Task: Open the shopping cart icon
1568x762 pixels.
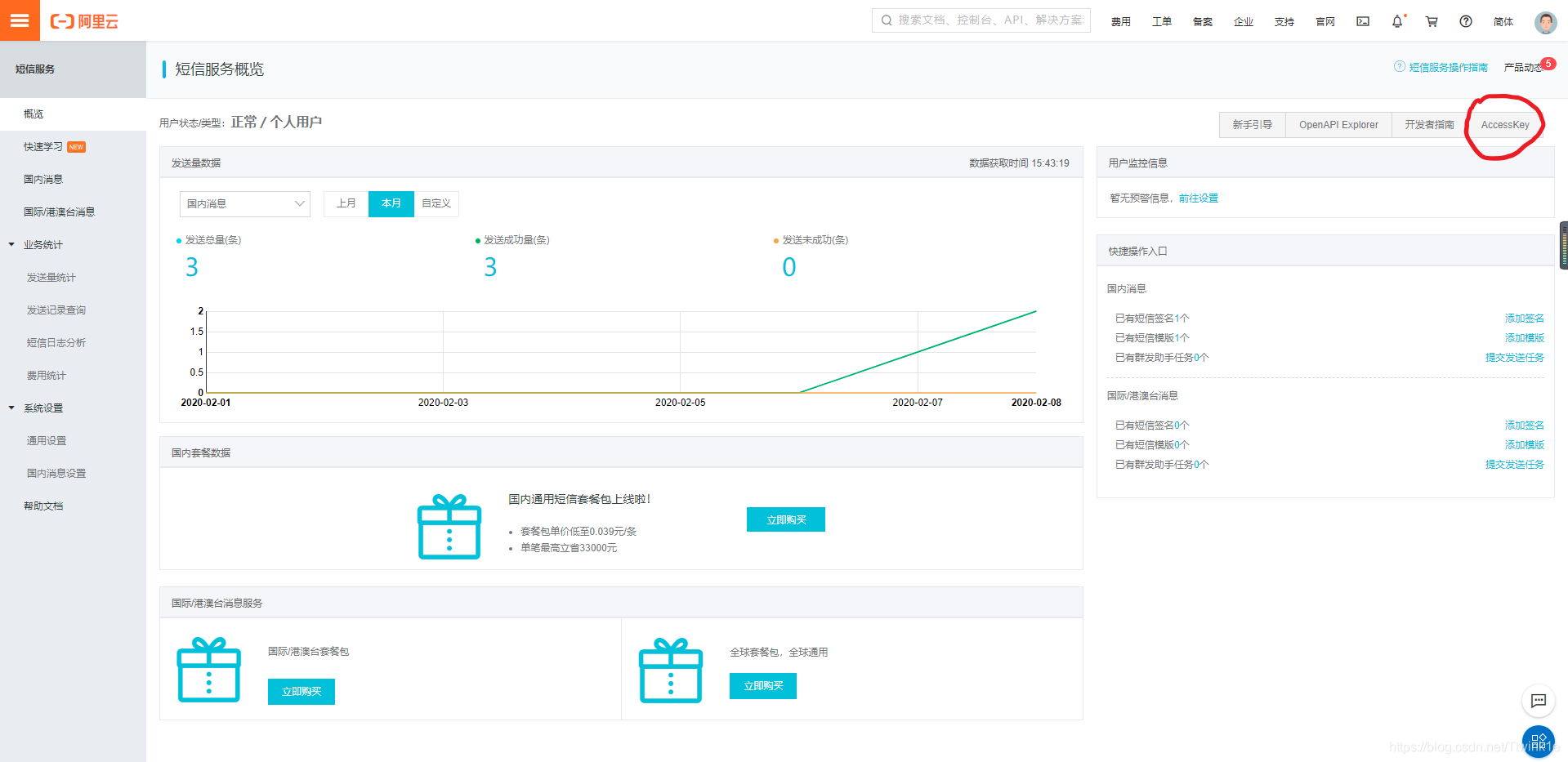Action: pyautogui.click(x=1432, y=22)
